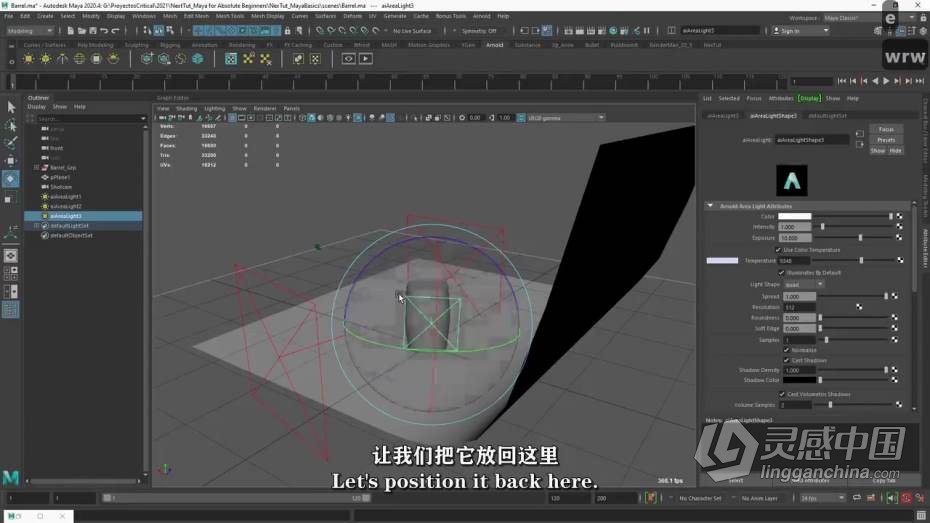Choose the Scale tool in toolbox
Viewport: 930px width, 523px height.
click(11, 198)
